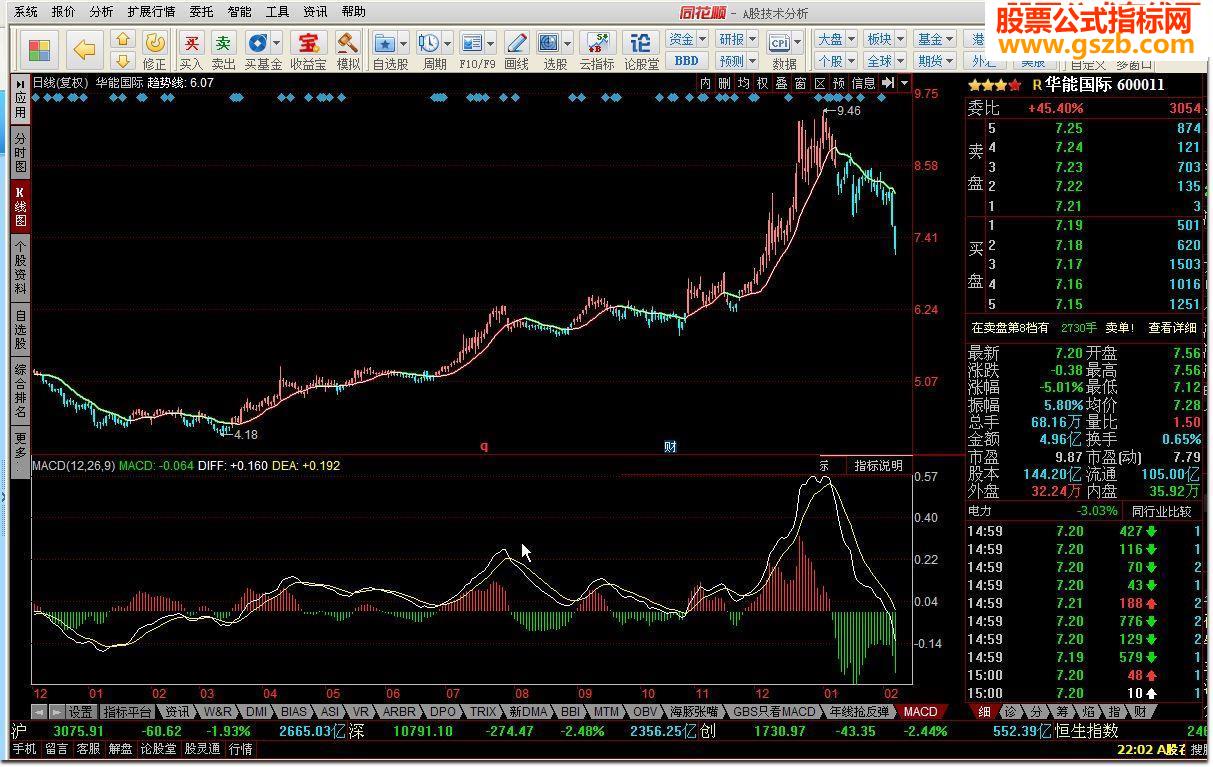Open the 买入 buy icon
This screenshot has height=767, width=1213.
click(191, 50)
